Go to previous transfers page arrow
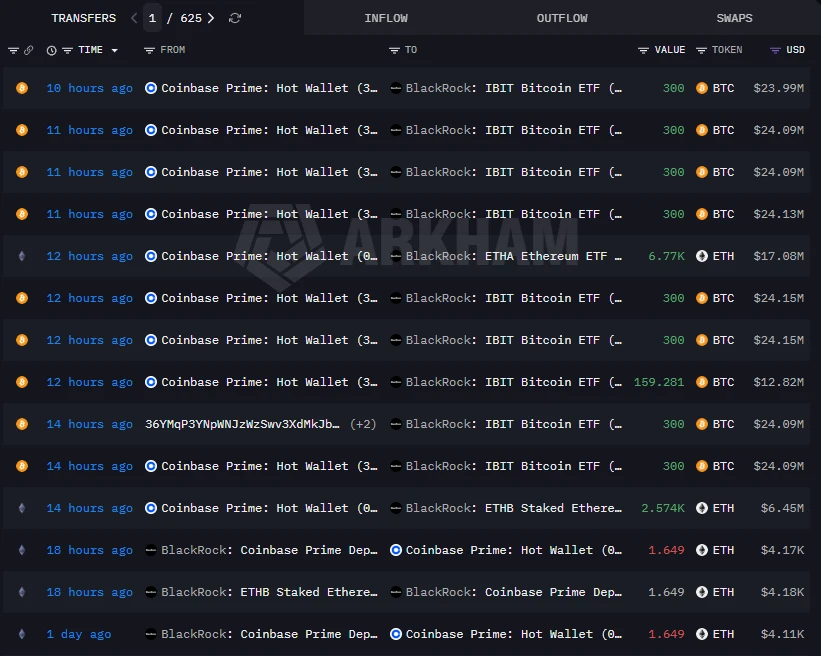821x656 pixels. click(x=134, y=18)
